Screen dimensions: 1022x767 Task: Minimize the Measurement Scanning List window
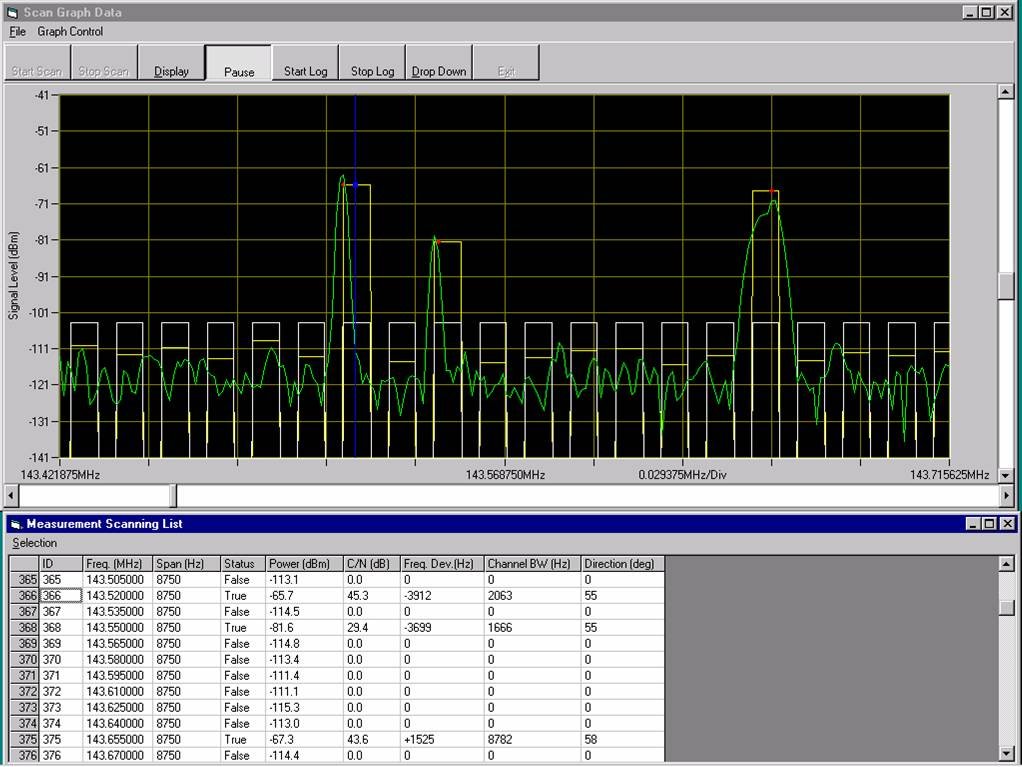tap(974, 523)
